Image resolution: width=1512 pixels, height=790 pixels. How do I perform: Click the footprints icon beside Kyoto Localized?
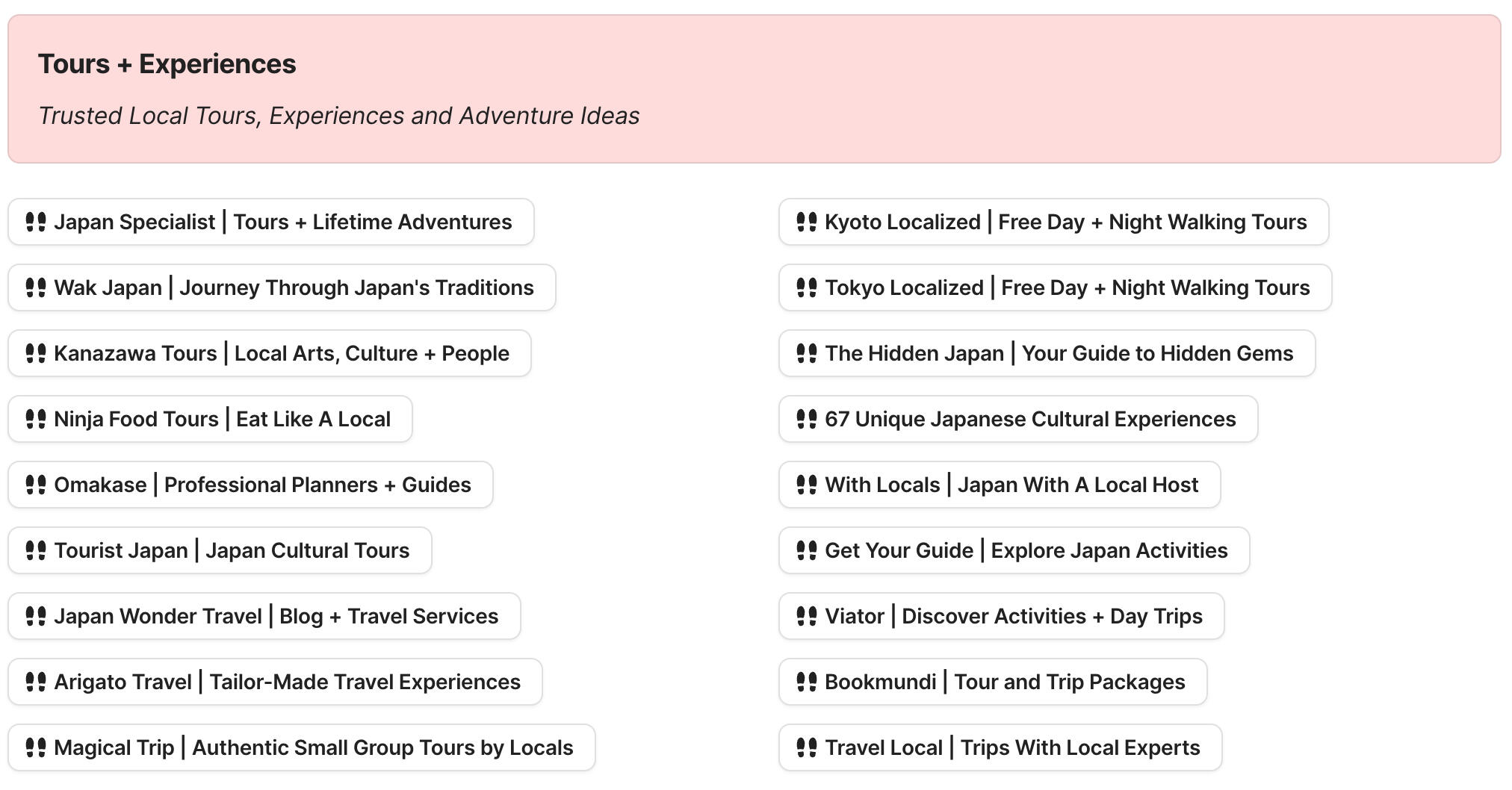click(807, 222)
